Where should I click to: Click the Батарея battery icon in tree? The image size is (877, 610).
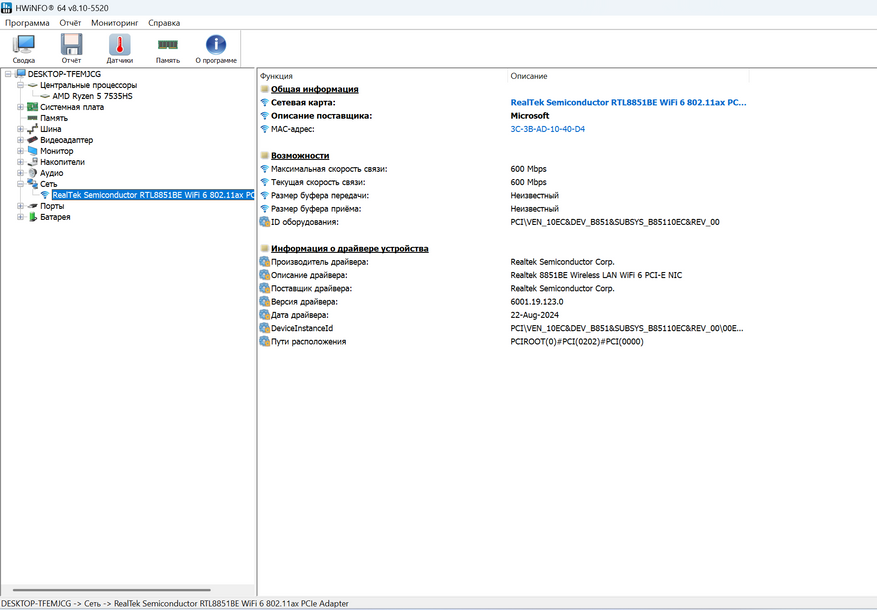click(x=32, y=217)
